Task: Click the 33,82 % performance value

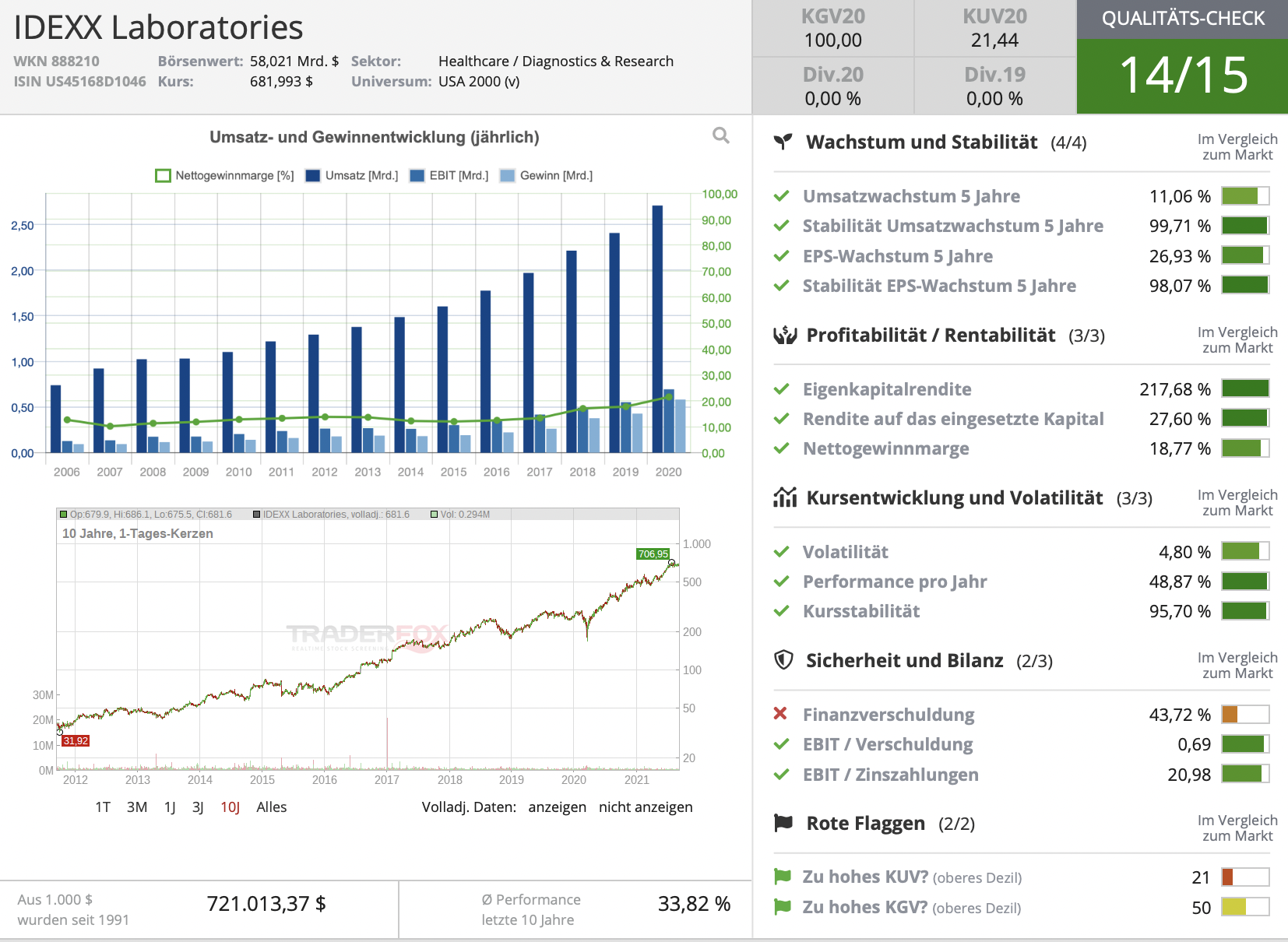Action: (x=694, y=904)
